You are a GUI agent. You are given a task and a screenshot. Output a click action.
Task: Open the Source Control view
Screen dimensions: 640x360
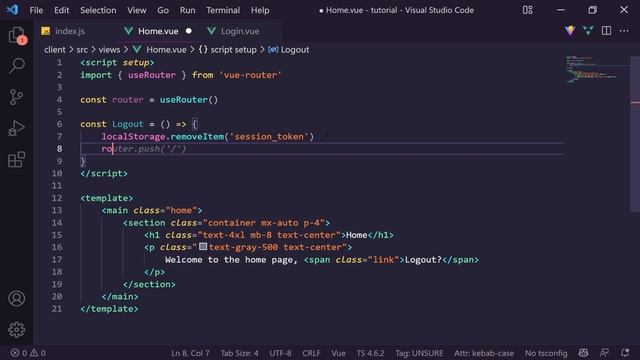click(16, 97)
